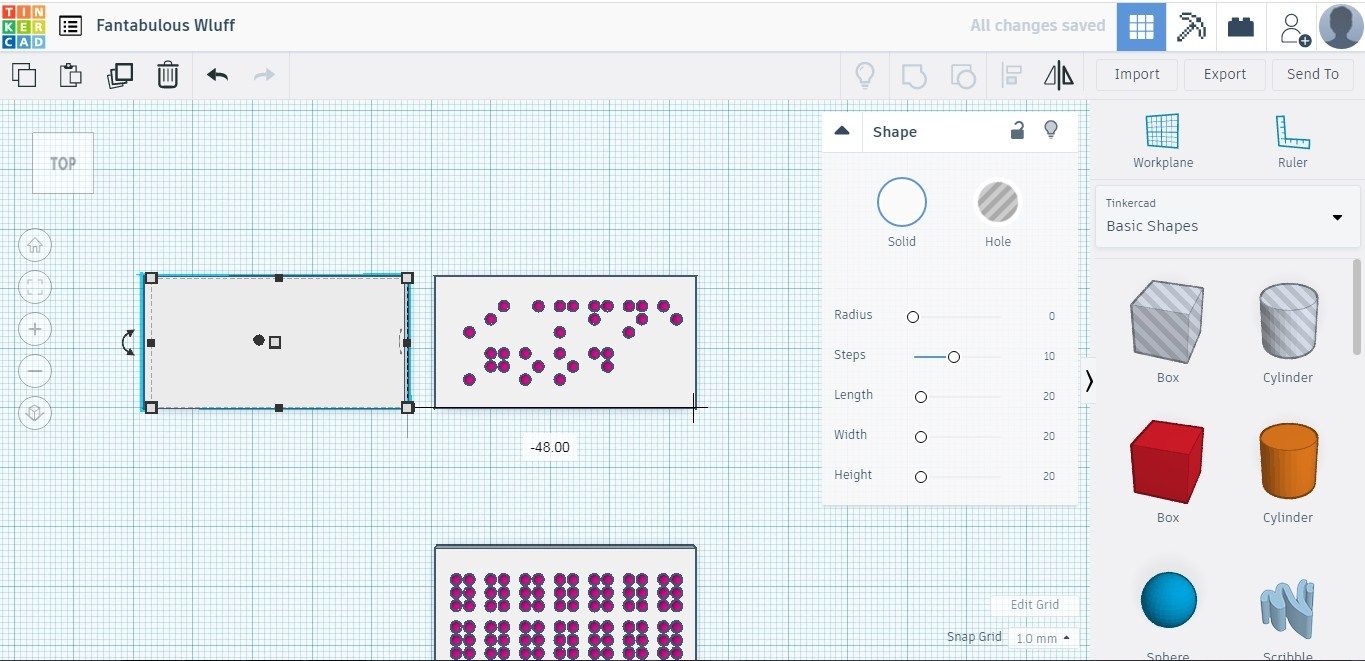Viewport: 1365px width, 661px height.
Task: Undo the last action
Action: [x=217, y=74]
